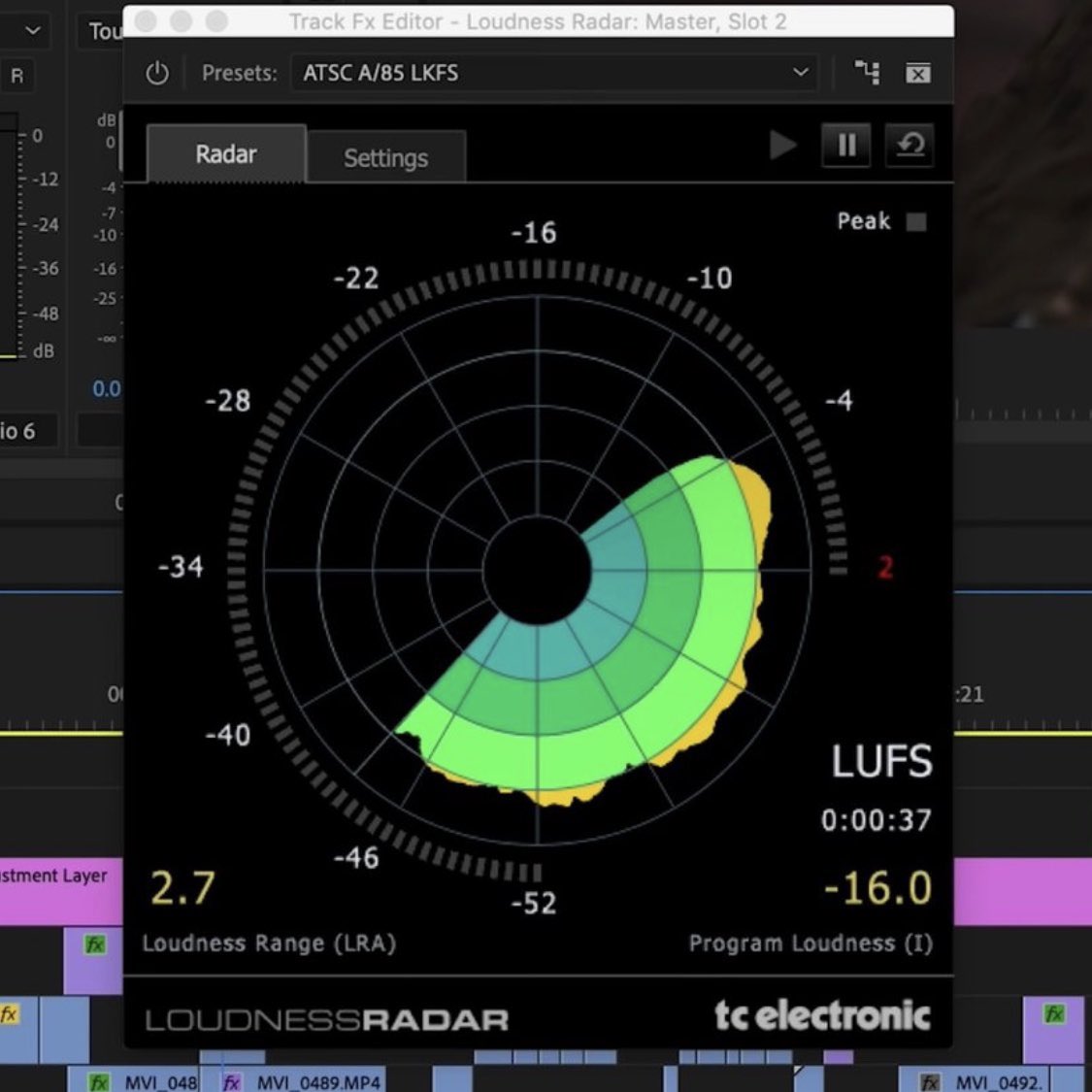The width and height of the screenshot is (1092, 1092).
Task: Click the LOUDNESSRADAR logo text
Action: [326, 1020]
